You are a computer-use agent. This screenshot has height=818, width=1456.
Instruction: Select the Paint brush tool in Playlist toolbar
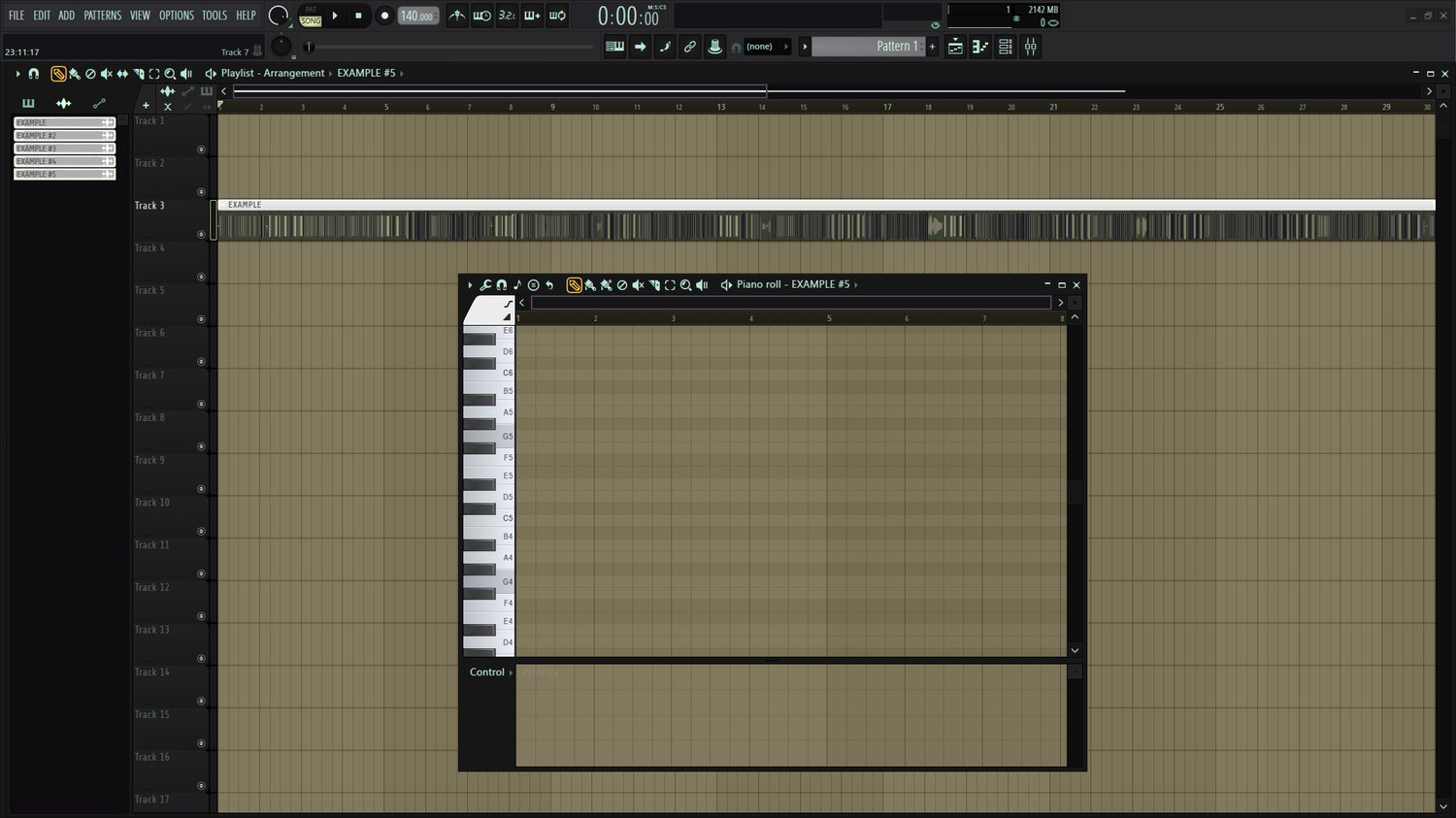tap(74, 74)
